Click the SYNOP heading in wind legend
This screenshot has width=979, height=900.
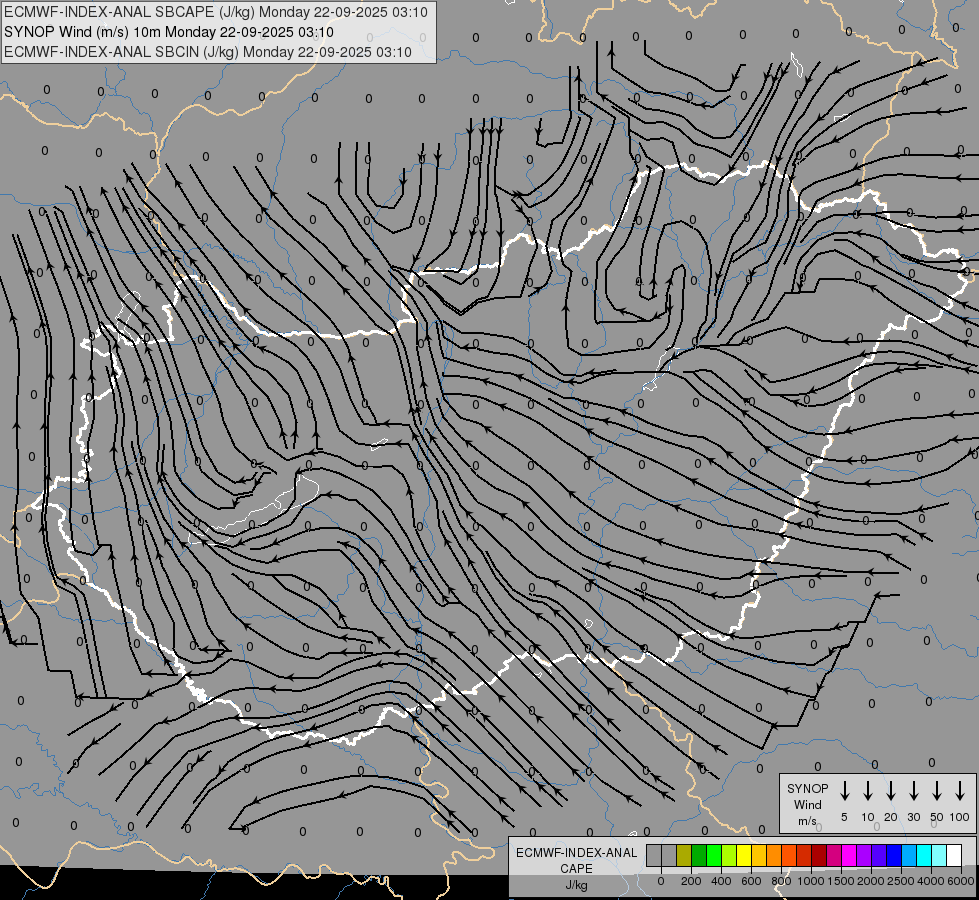(x=807, y=788)
